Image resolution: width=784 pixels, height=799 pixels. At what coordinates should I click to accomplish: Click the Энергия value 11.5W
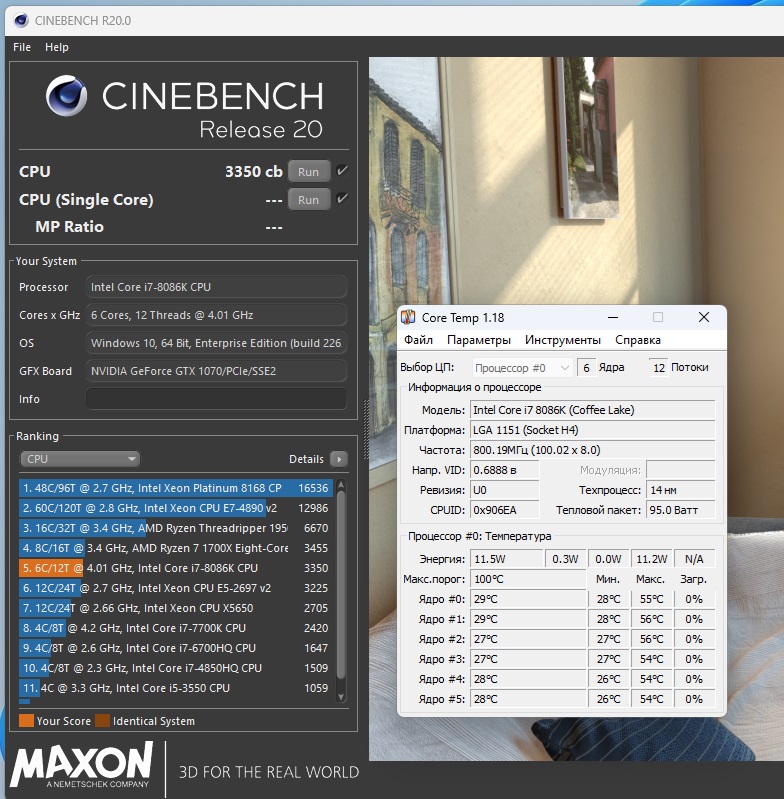tap(506, 559)
